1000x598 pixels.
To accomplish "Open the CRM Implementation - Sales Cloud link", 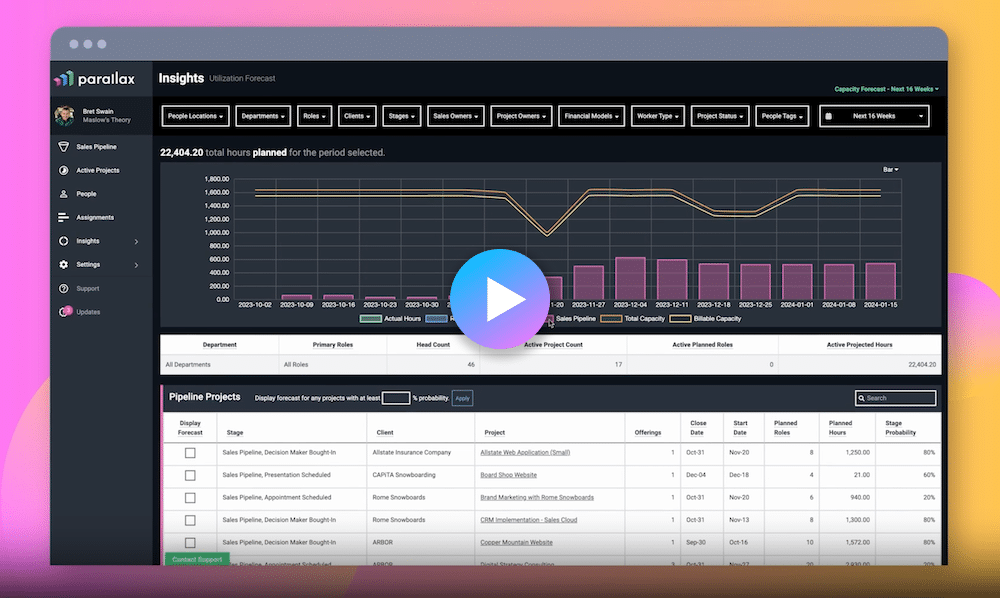I will click(529, 520).
